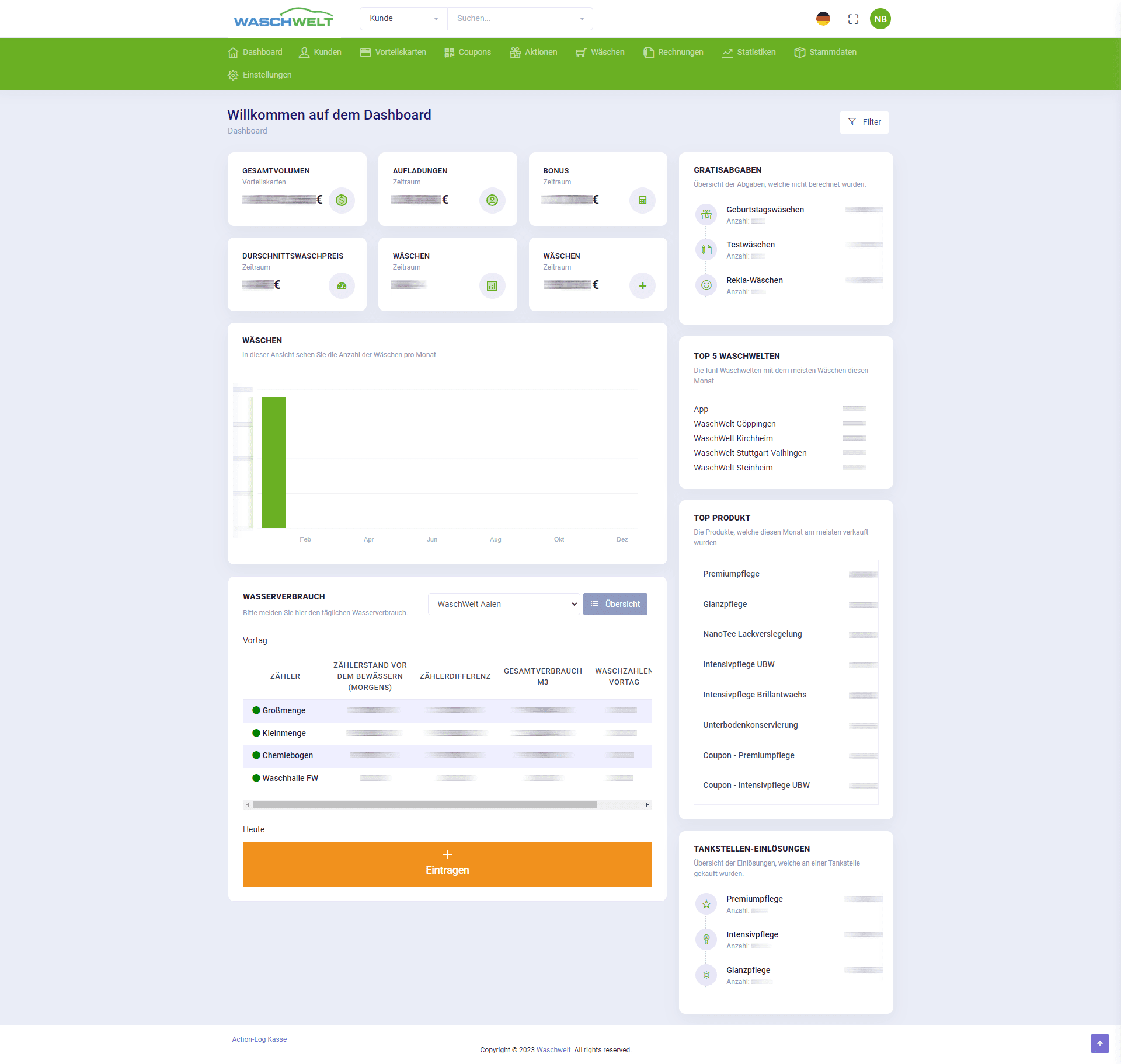Open the Statistiken menu item
This screenshot has height=1064, width=1121.
pos(749,52)
